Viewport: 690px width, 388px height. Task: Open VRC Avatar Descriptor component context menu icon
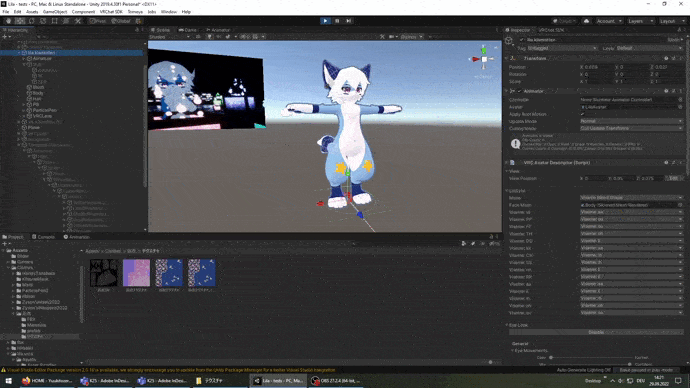pyautogui.click(x=680, y=163)
